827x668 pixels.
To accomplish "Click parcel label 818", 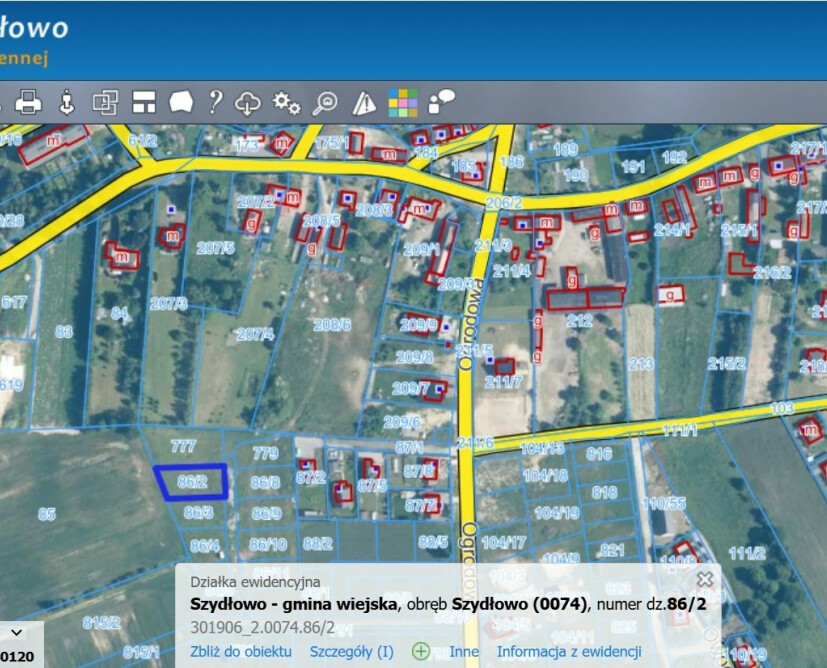I will pyautogui.click(x=604, y=492).
